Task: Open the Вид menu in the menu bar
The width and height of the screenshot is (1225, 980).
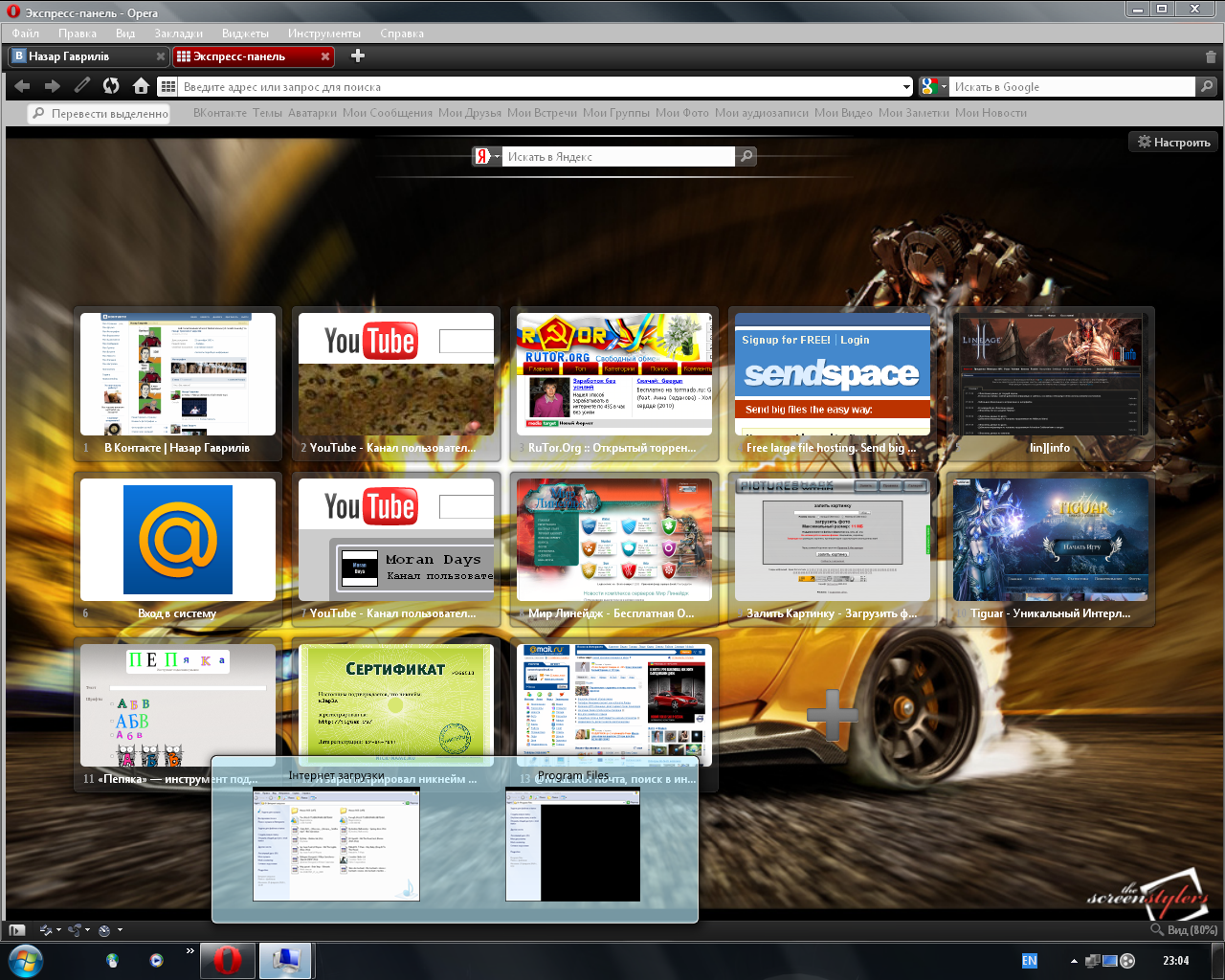Action: [125, 33]
